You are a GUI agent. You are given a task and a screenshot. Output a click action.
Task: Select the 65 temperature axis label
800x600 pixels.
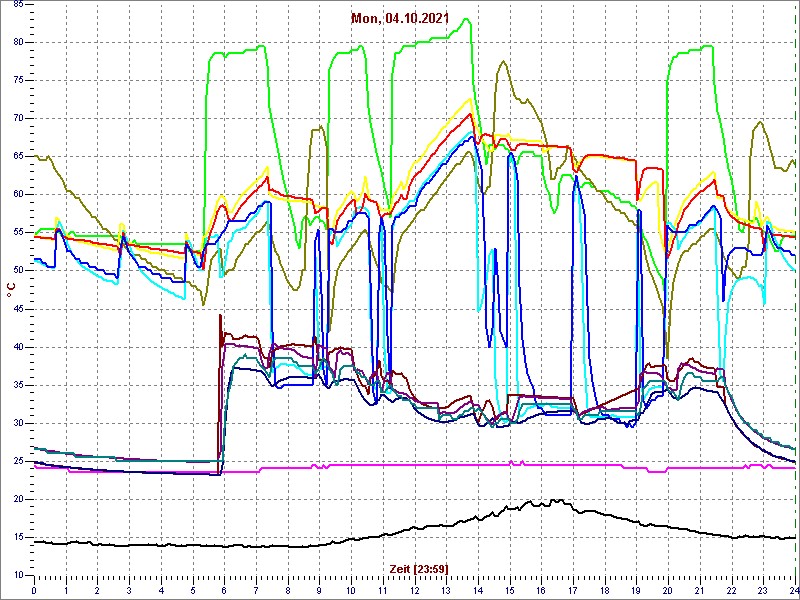point(17,157)
